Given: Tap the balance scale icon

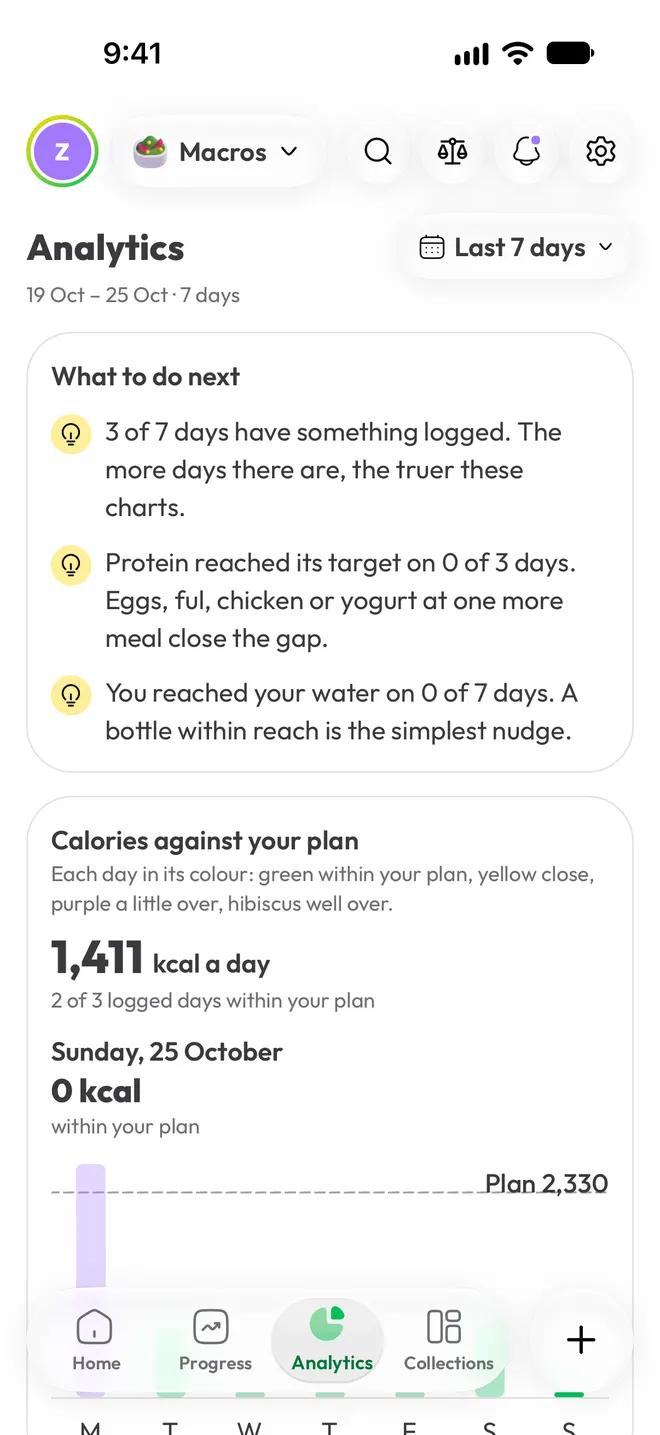Looking at the screenshot, I should click(x=452, y=152).
